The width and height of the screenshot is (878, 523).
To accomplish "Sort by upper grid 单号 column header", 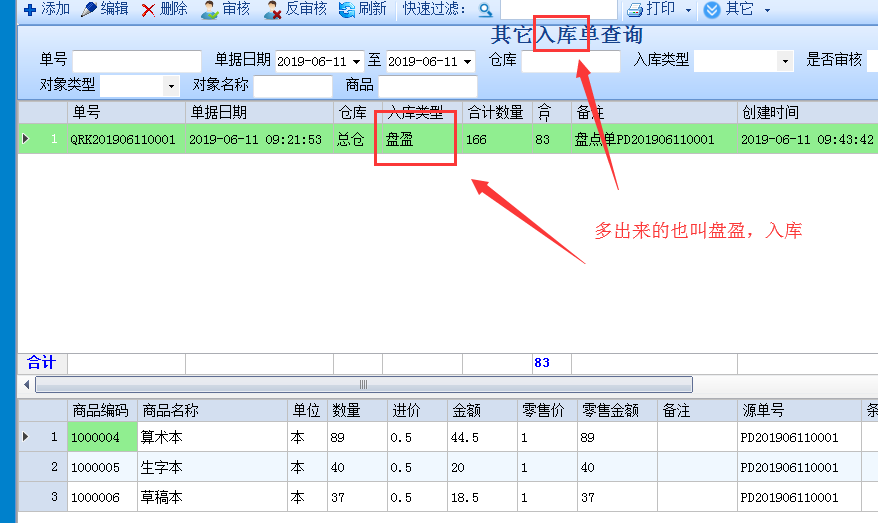I will [127, 112].
